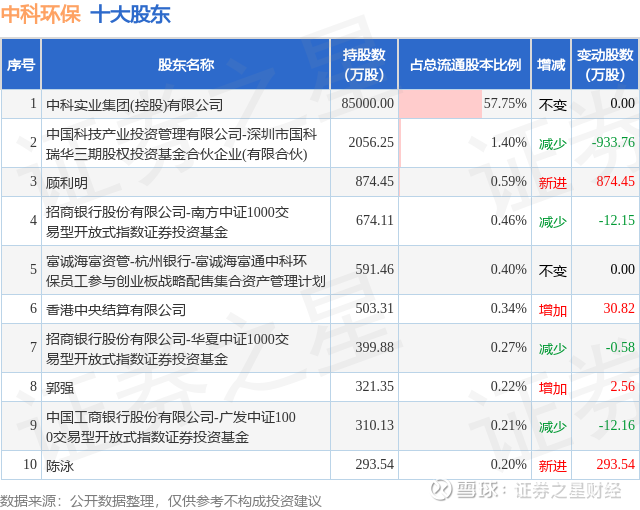
Task: Click holding value 874.45 in 持股数 column
Action: (x=374, y=181)
